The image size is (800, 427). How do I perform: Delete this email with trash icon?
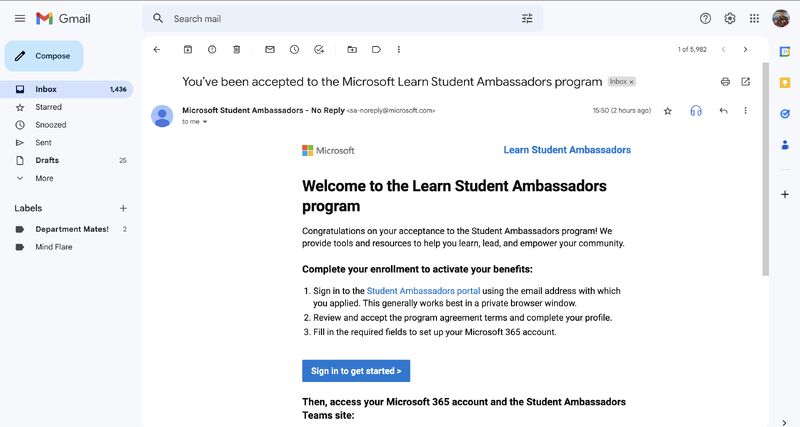(x=237, y=49)
